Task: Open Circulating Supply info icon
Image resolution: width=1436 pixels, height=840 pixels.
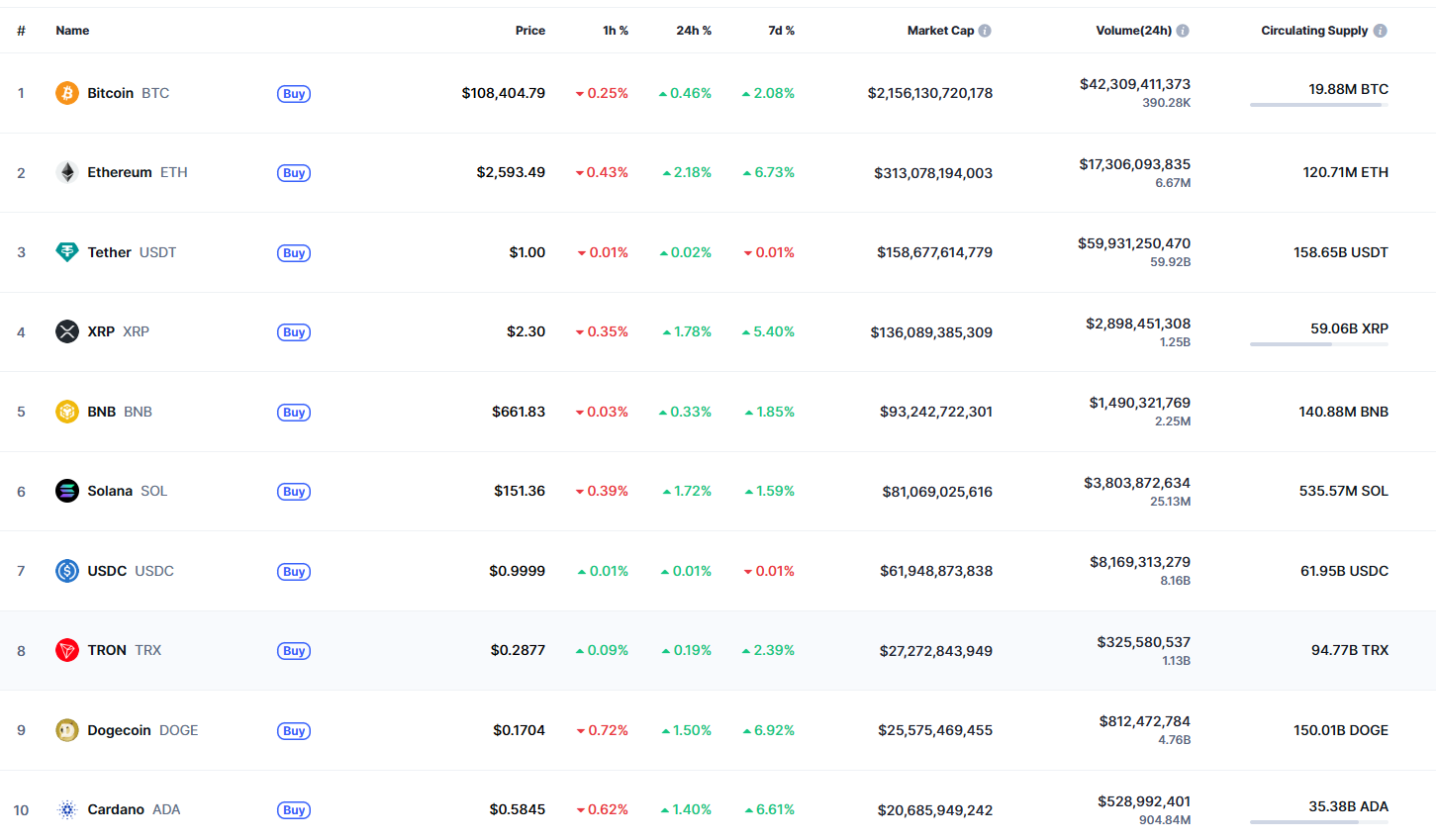Action: pyautogui.click(x=1381, y=31)
